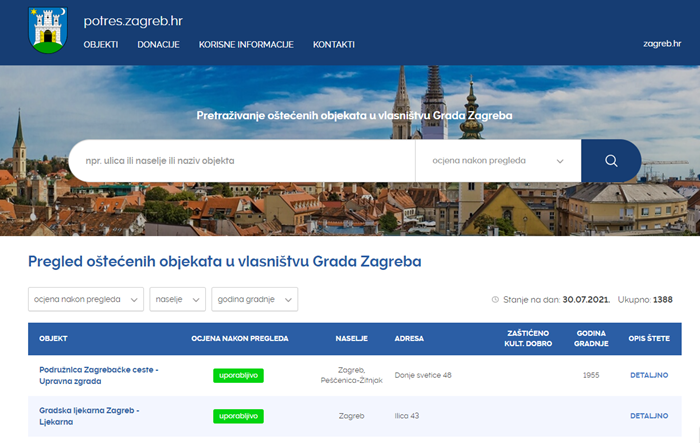The width and height of the screenshot is (700, 443).
Task: Open the 'godina gradnje' filter dropdown
Action: 255,299
